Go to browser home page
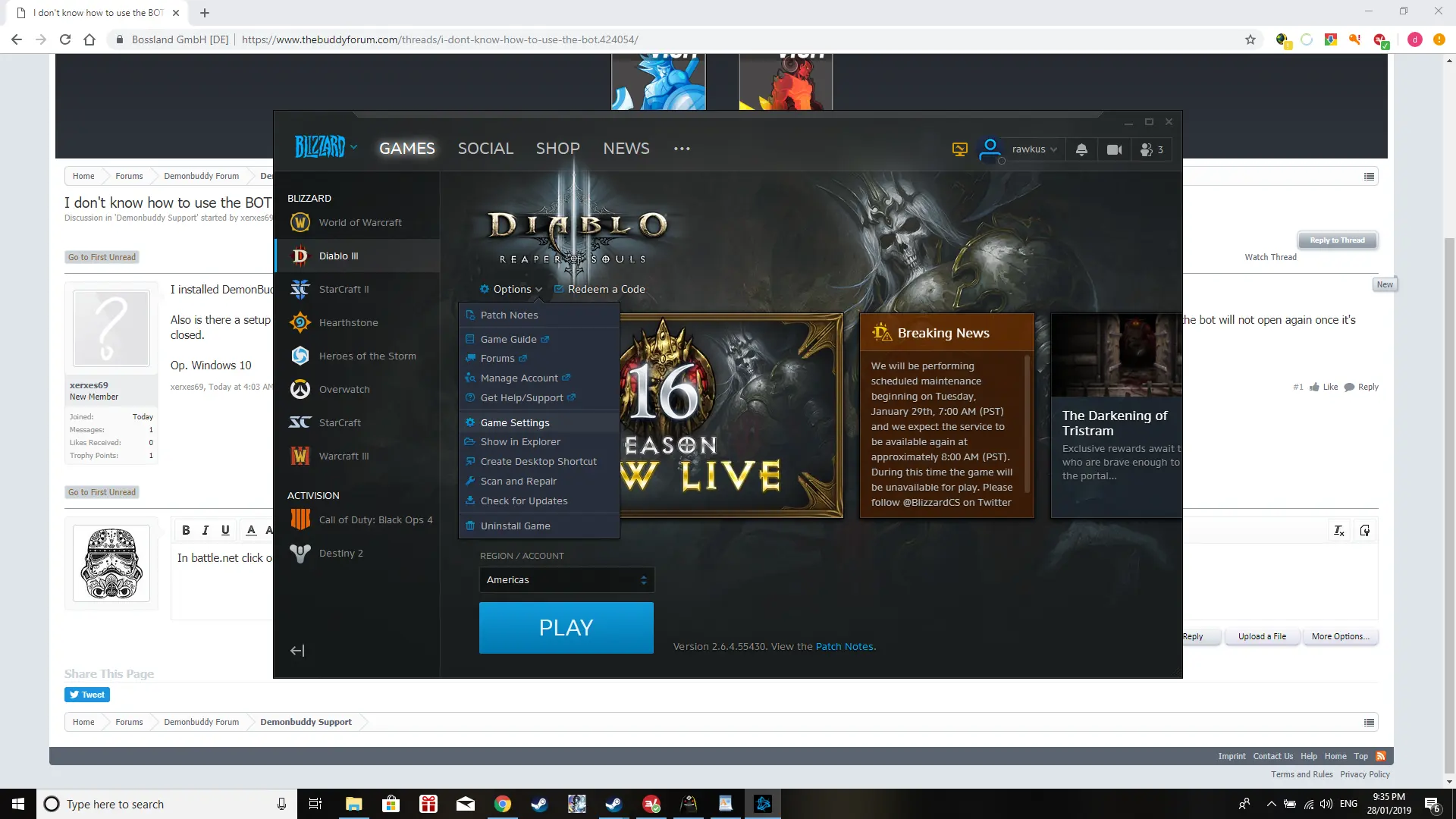The height and width of the screenshot is (819, 1456). 89,39
